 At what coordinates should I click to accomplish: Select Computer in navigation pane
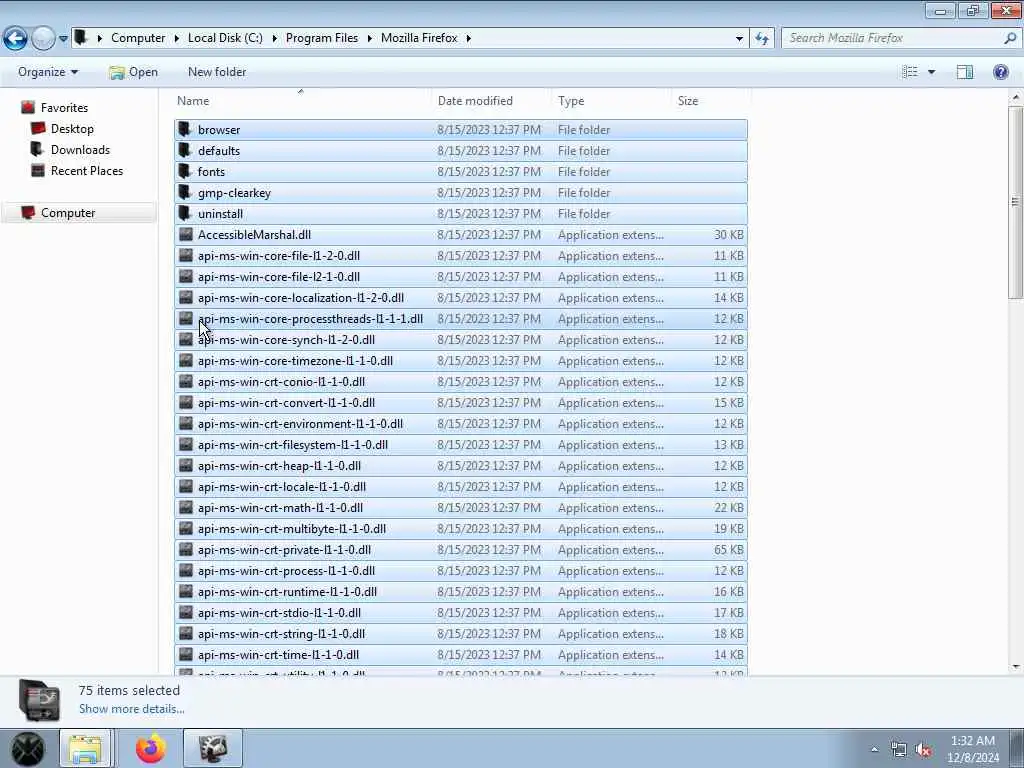coord(68,213)
